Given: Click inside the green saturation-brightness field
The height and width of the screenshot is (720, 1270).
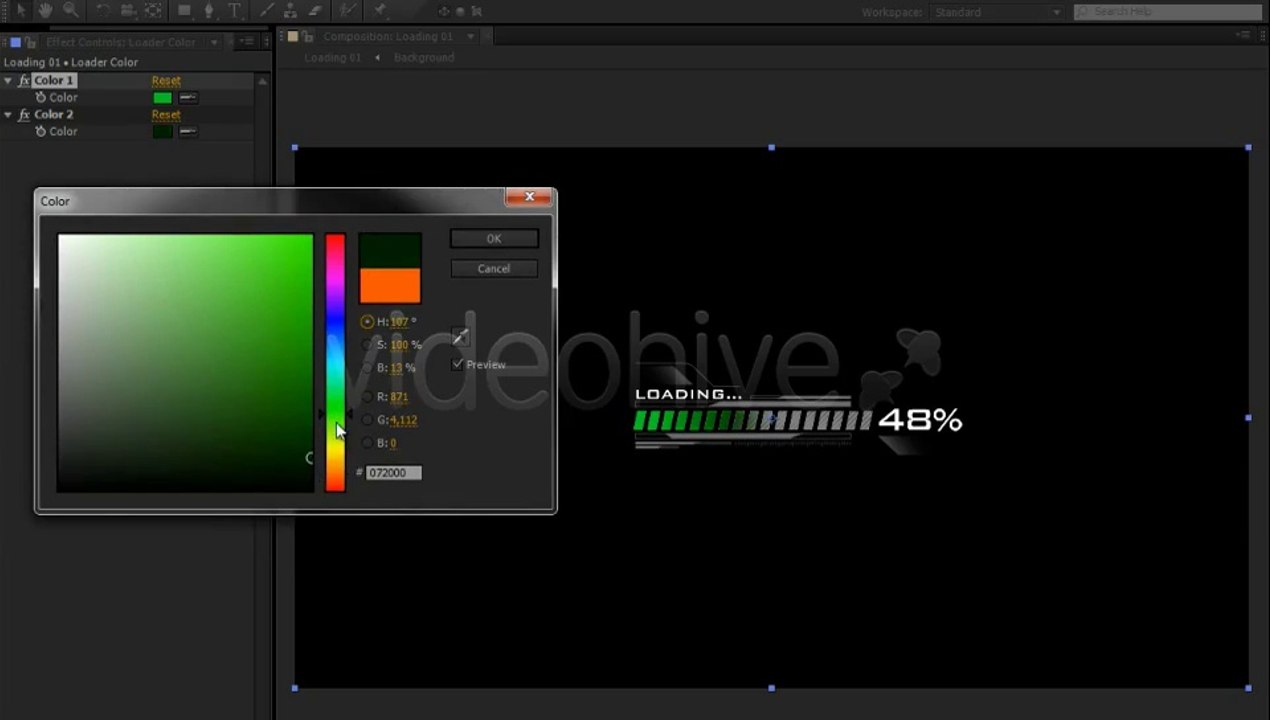Looking at the screenshot, I should pyautogui.click(x=185, y=362).
